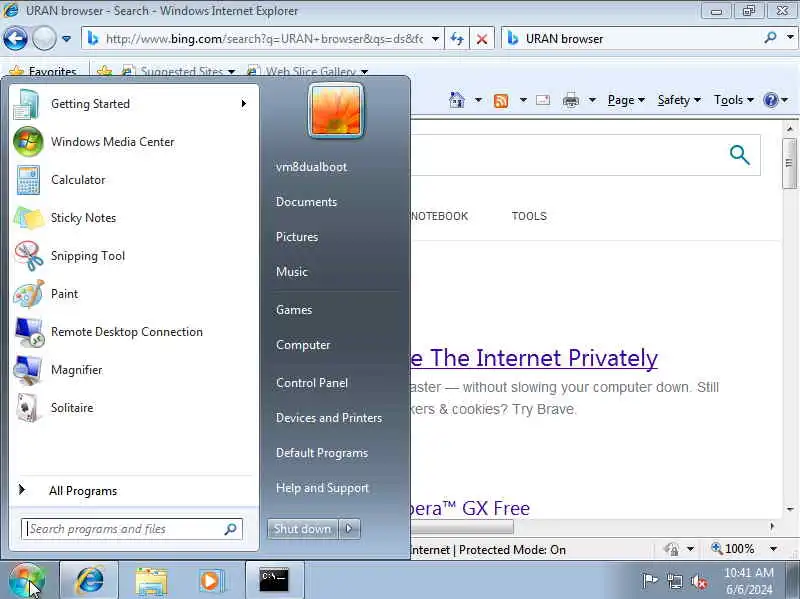Open the Tools menu in IE
800x599 pixels.
point(733,100)
